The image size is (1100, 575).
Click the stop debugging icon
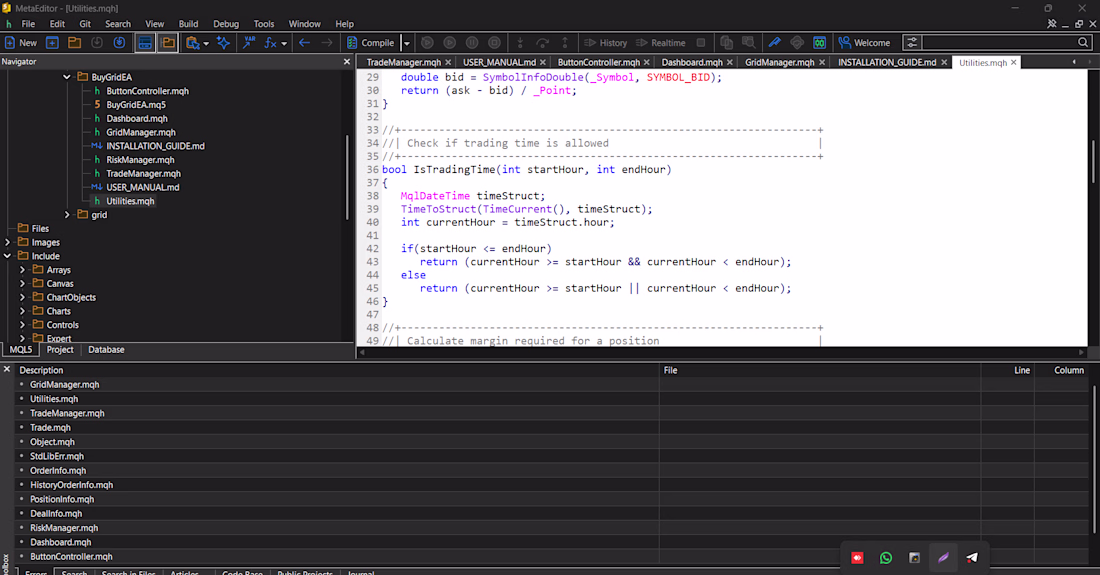pos(495,43)
